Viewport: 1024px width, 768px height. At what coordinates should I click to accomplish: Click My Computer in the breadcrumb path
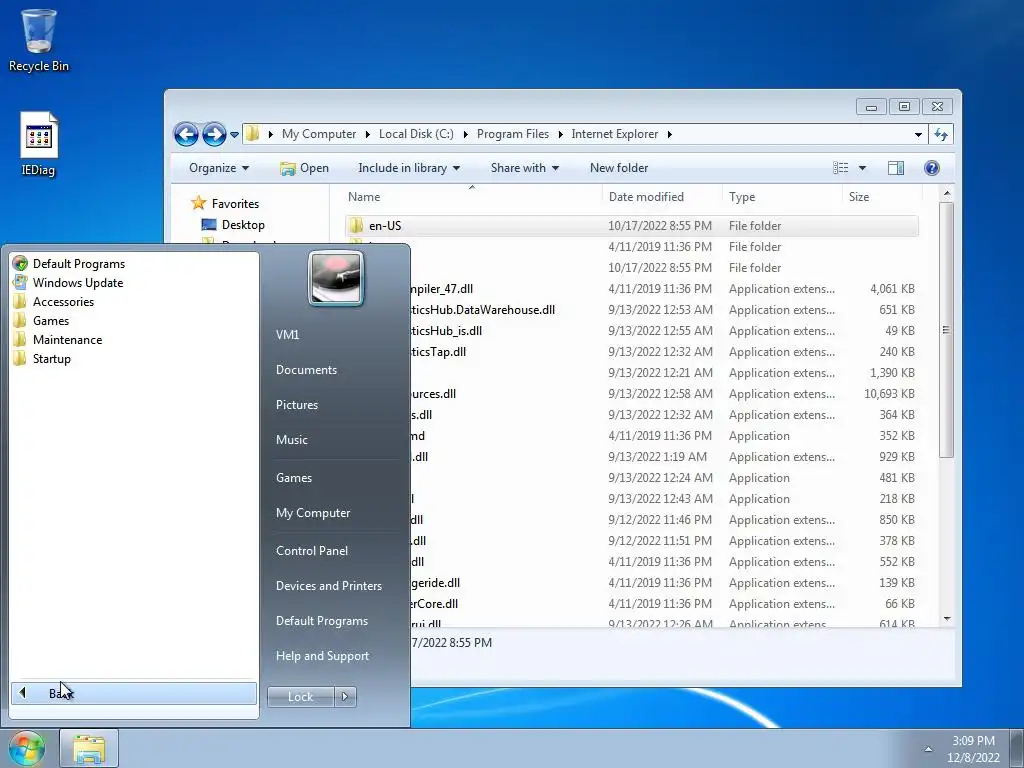(x=319, y=134)
